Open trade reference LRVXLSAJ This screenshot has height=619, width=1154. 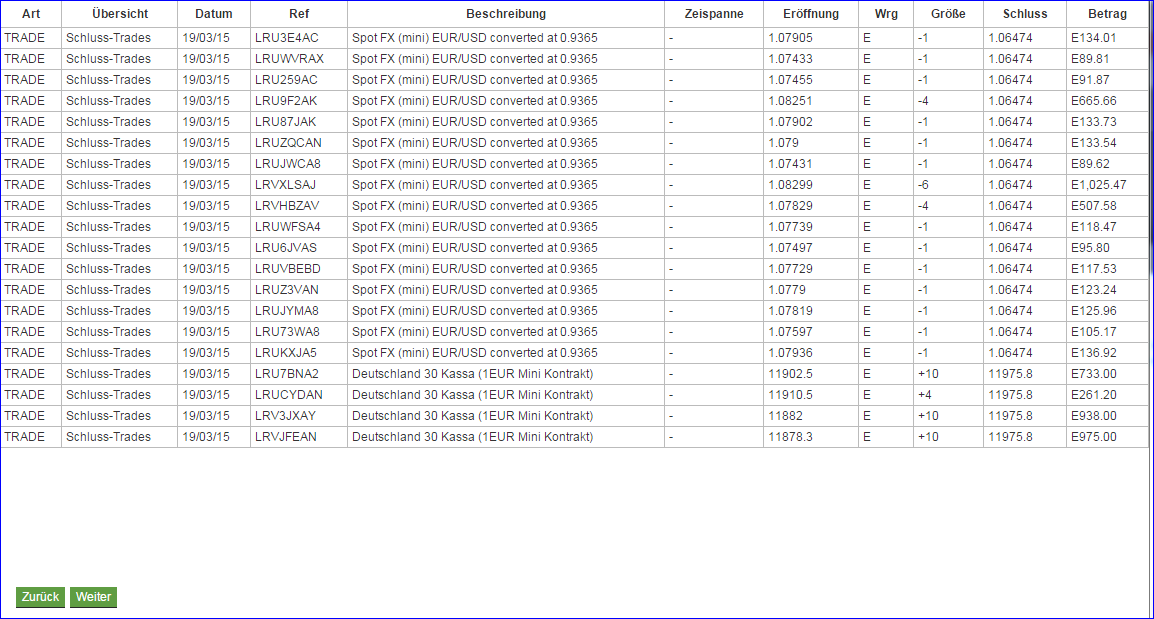click(x=284, y=184)
